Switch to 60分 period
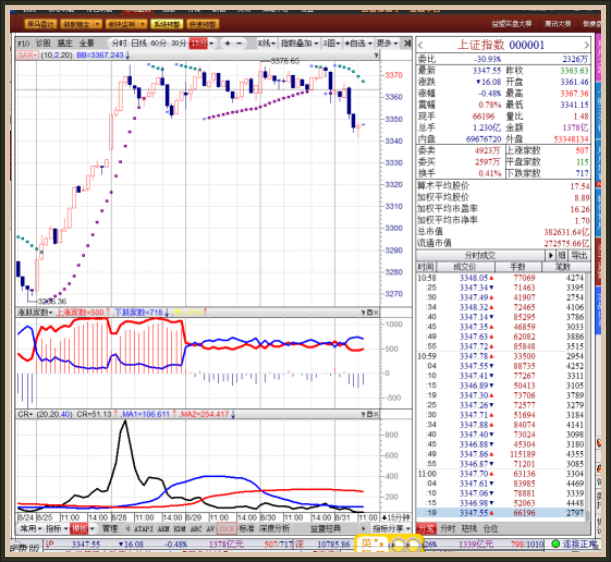 point(158,43)
